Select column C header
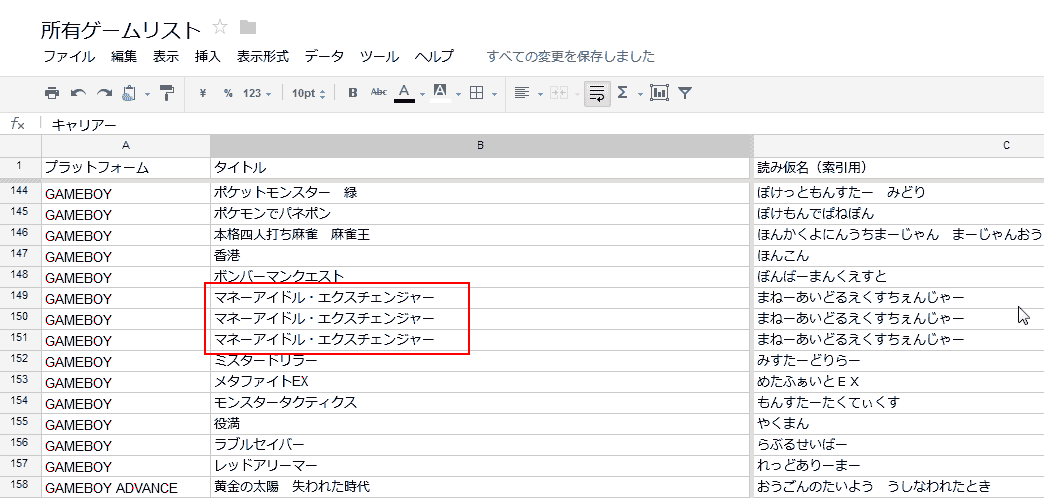Screen dimensions: 1044x498 898,145
